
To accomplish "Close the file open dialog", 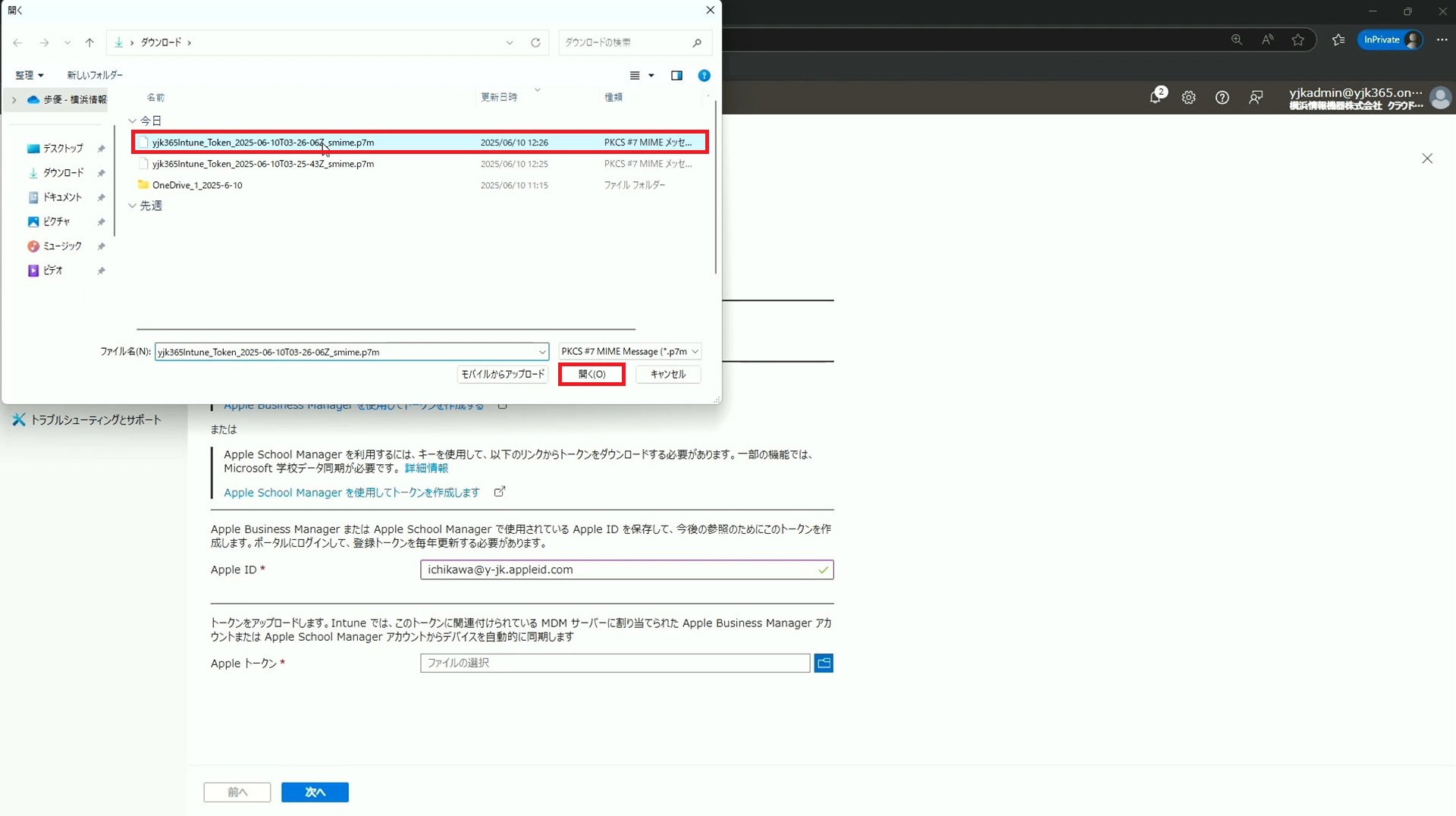I will point(710,10).
